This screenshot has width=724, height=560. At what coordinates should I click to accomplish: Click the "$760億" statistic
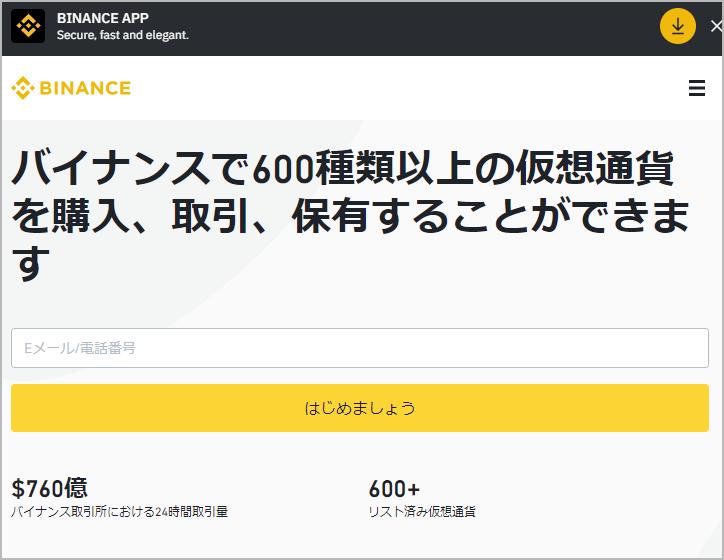49,488
